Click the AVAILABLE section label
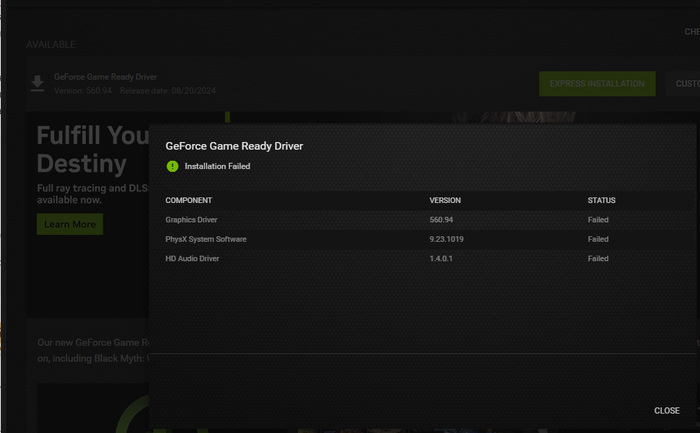This screenshot has height=433, width=700. pyautogui.click(x=50, y=45)
